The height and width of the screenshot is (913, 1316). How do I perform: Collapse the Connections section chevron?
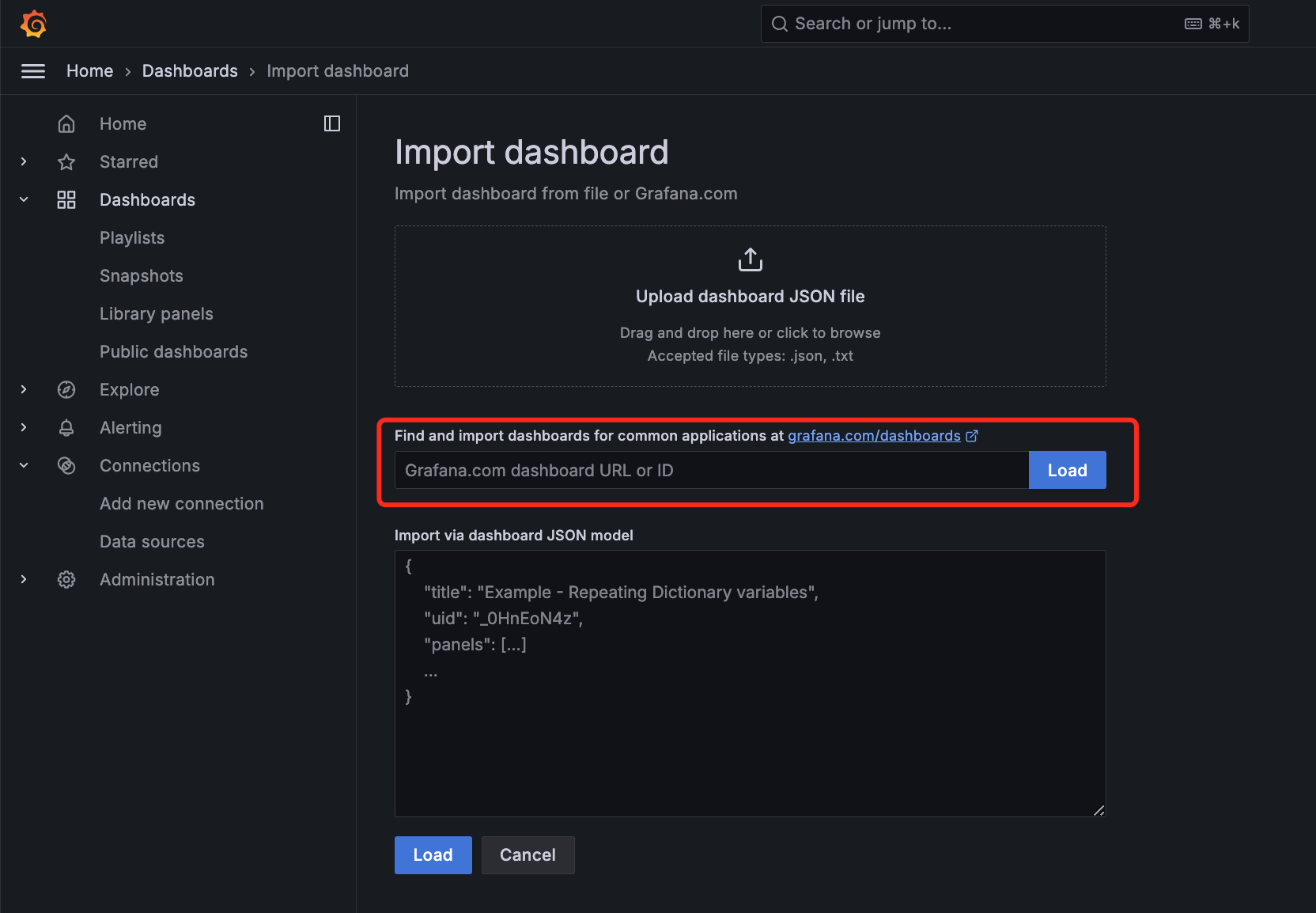[x=24, y=465]
